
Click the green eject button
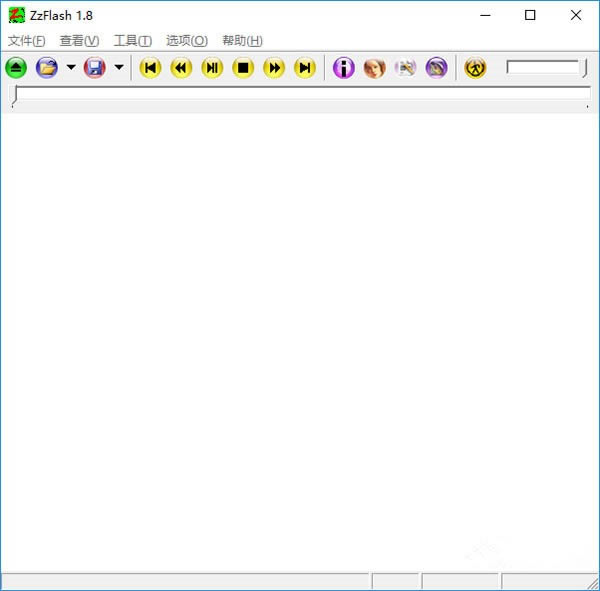(16, 68)
